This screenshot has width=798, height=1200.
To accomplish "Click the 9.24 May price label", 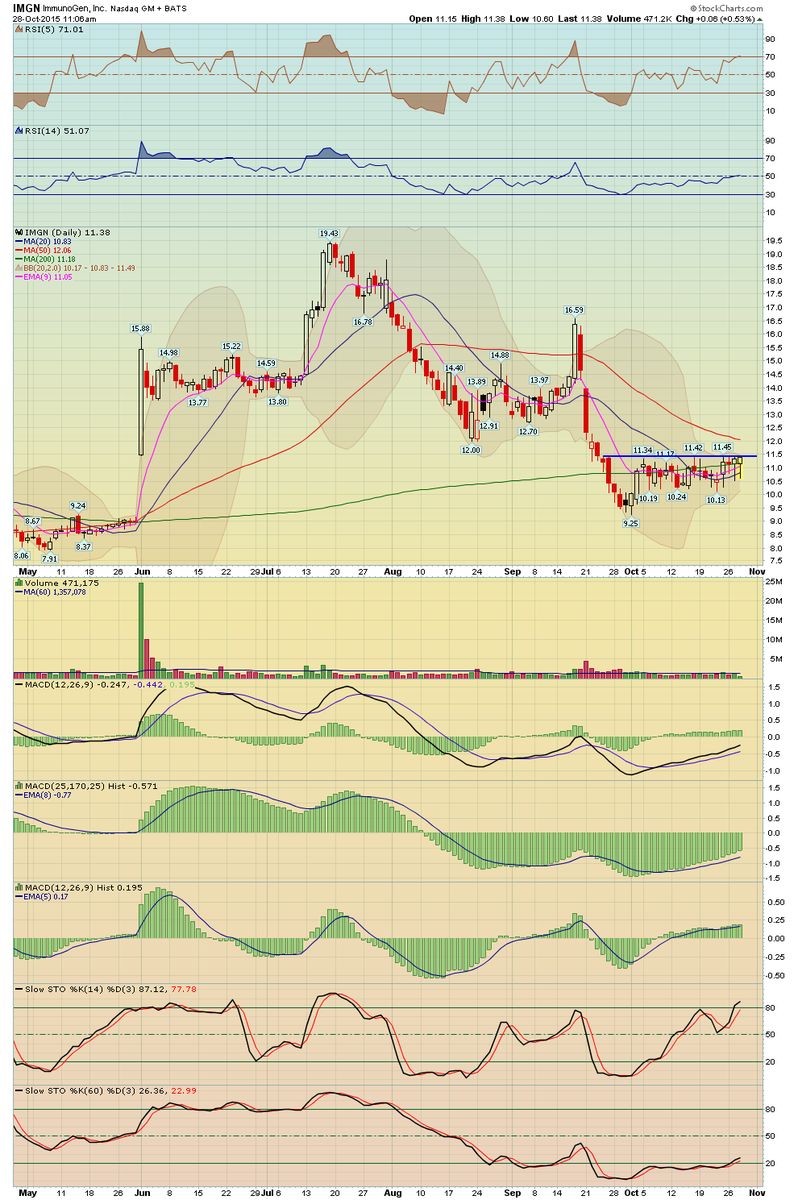I will (78, 506).
